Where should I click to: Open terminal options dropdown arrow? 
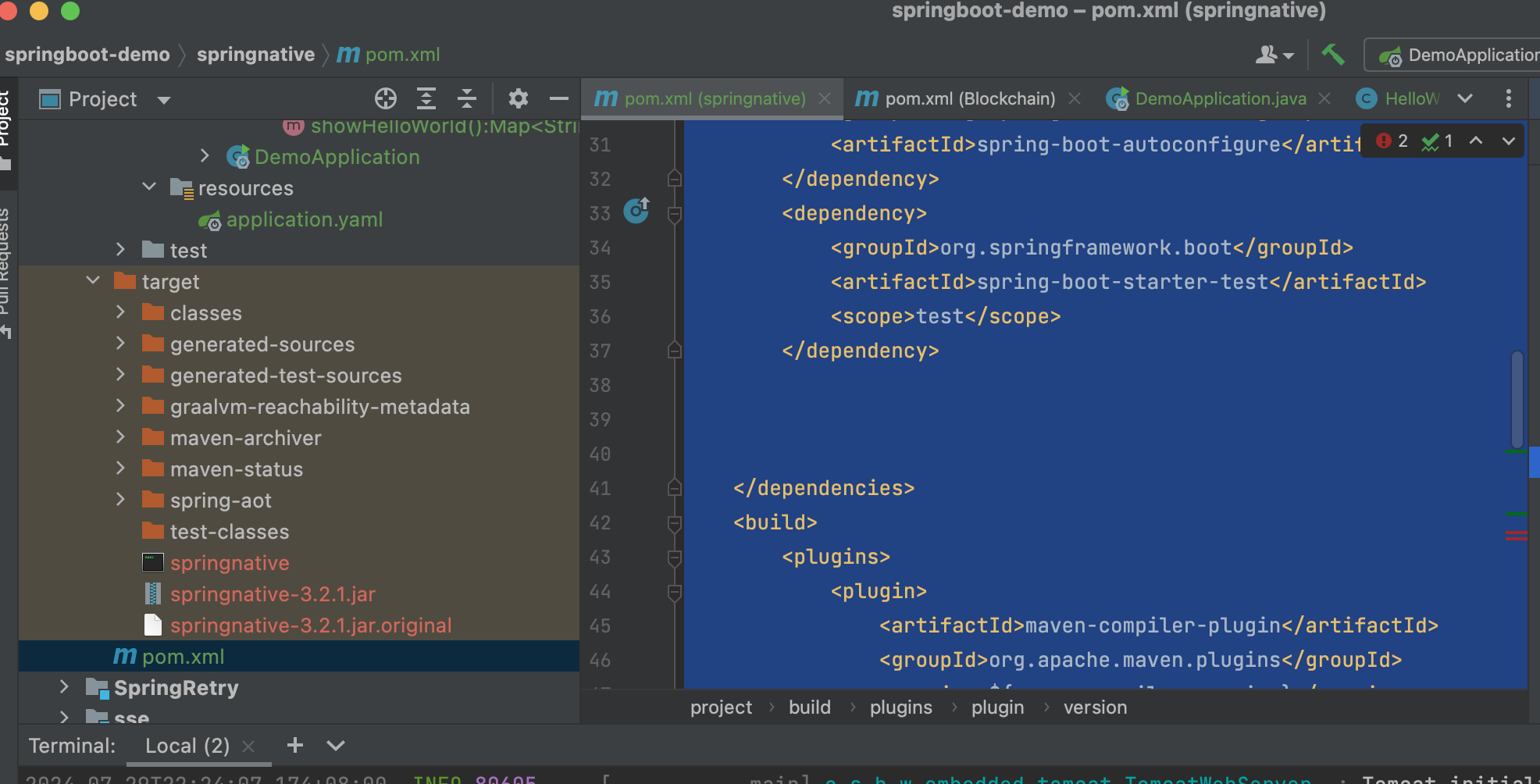[x=336, y=746]
